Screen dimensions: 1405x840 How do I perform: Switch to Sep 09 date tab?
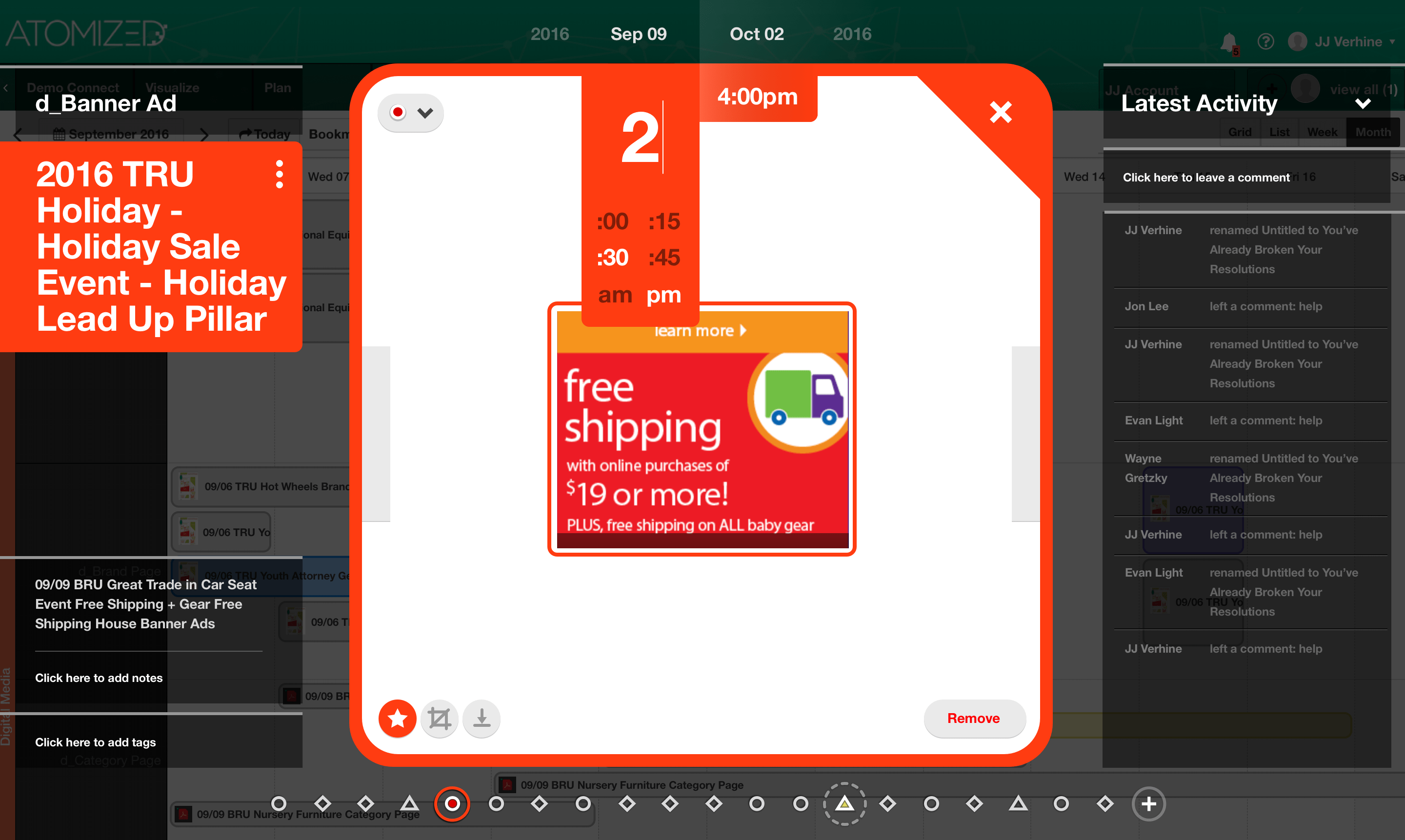[x=639, y=34]
